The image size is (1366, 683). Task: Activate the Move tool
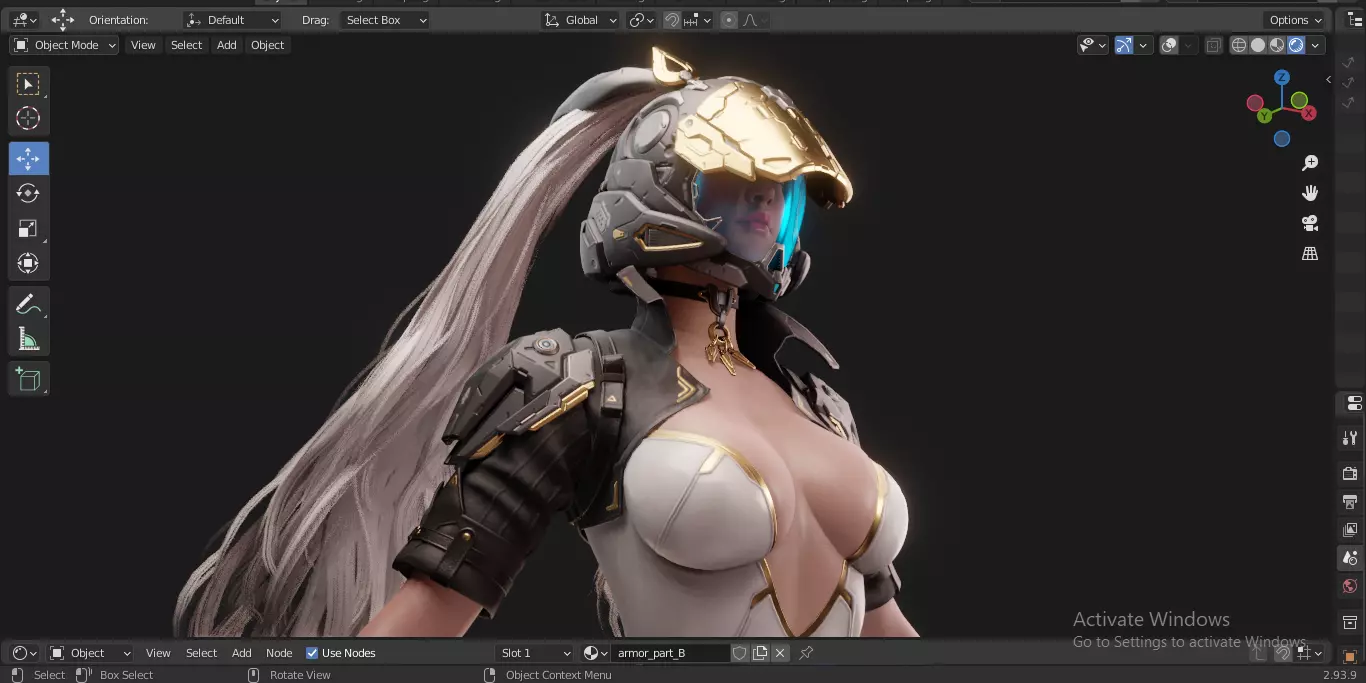pyautogui.click(x=28, y=158)
